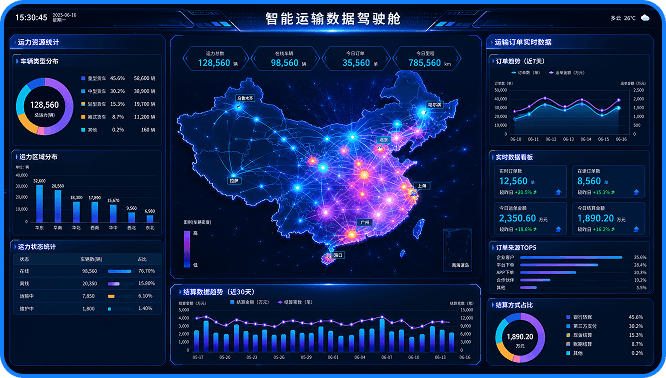Image resolution: width=666 pixels, height=378 pixels.
Task: Click the 运力区域分布 section title
Action: click(38, 157)
